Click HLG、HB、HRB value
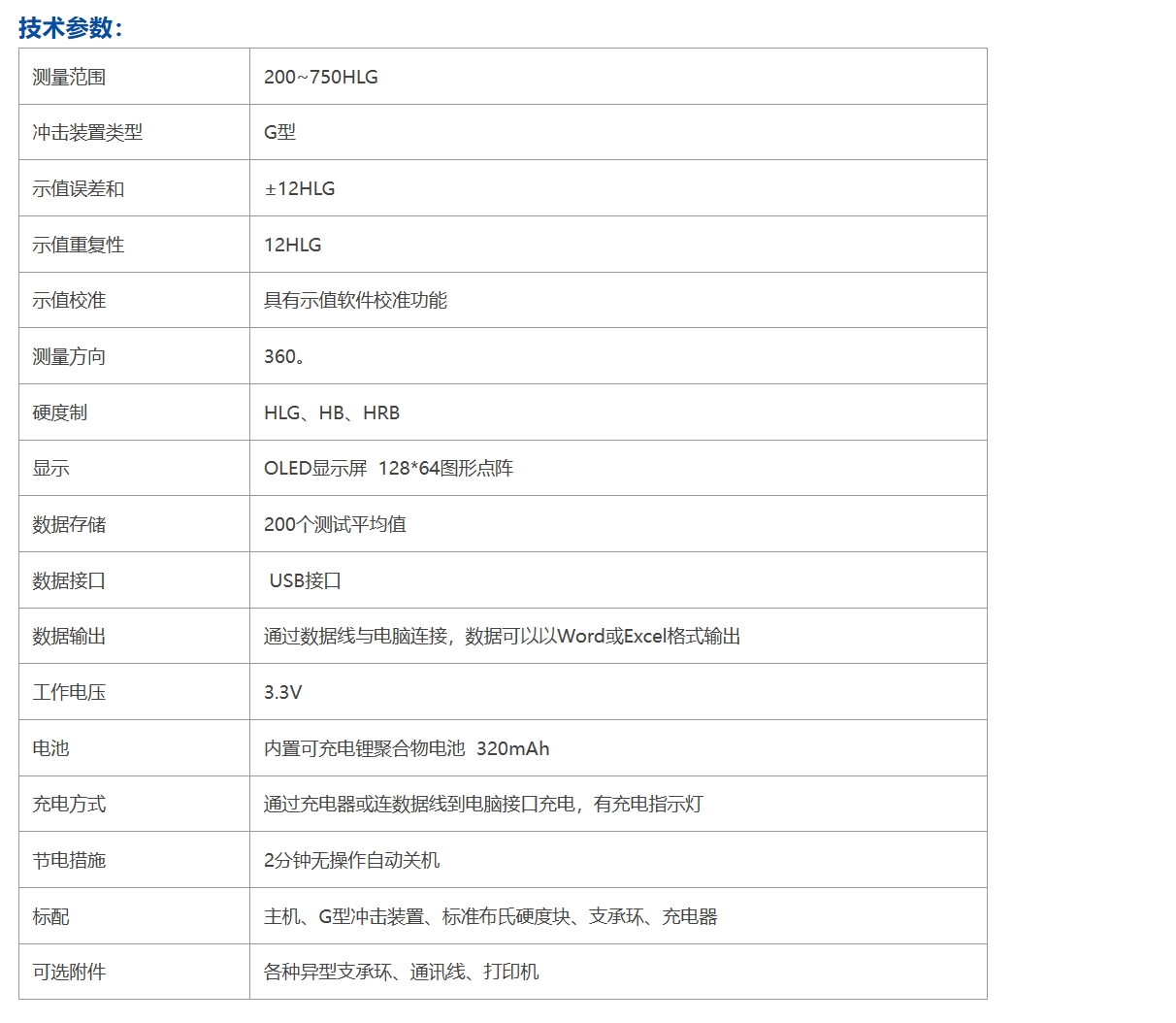Viewport: 1176px width, 1023px height. point(332,412)
